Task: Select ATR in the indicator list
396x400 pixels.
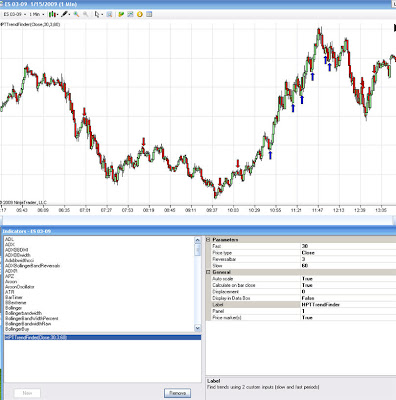Action: (10, 292)
